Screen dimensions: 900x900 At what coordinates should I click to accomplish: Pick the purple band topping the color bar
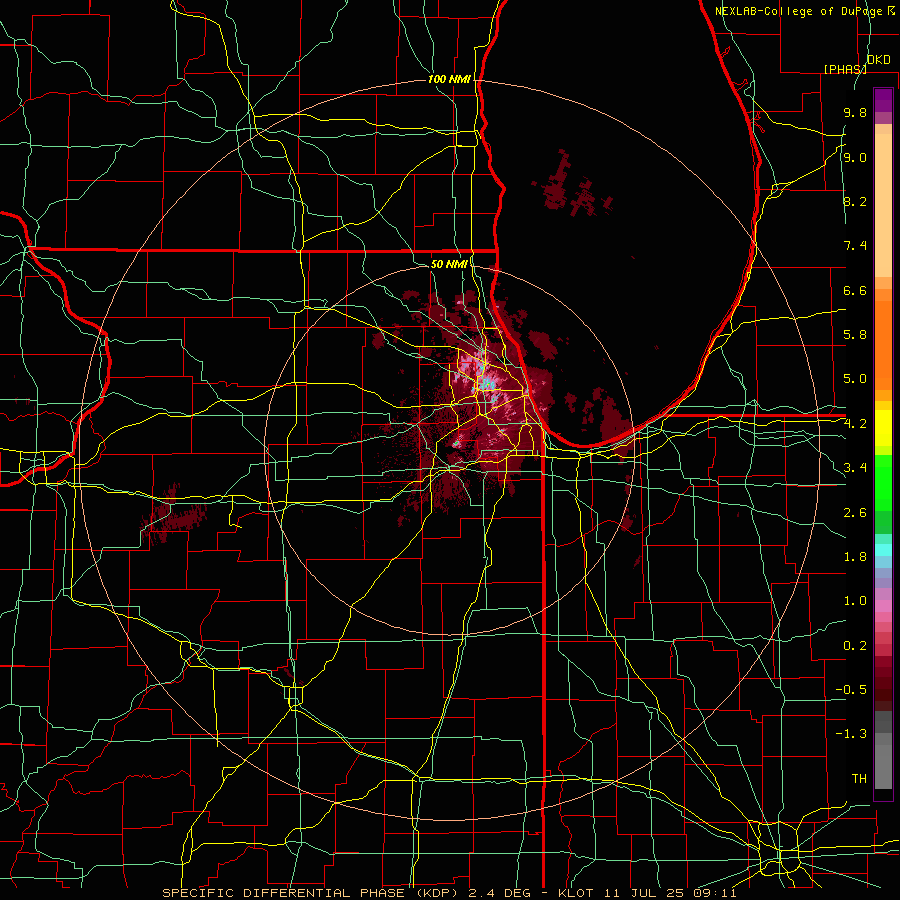(x=883, y=100)
